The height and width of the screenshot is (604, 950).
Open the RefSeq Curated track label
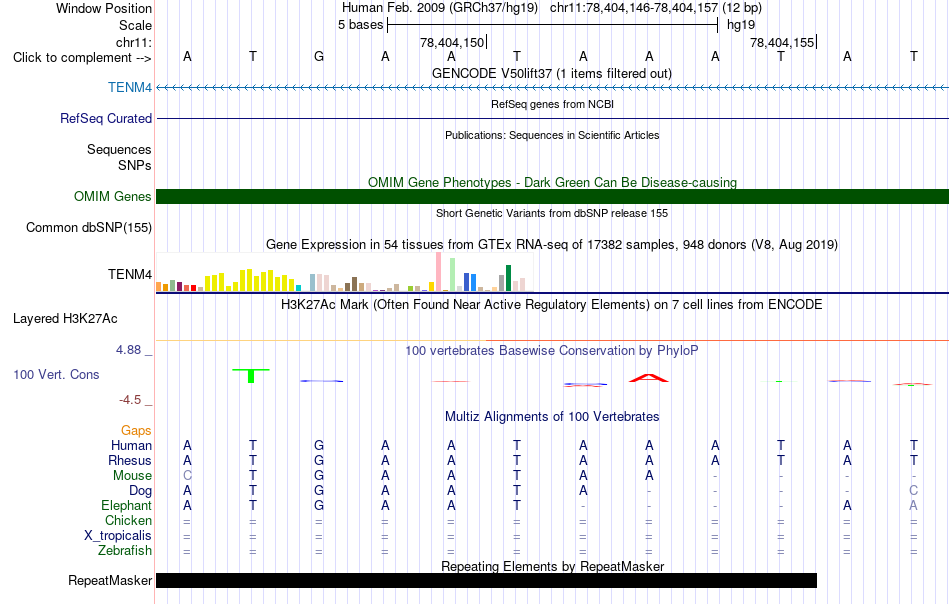(x=105, y=118)
